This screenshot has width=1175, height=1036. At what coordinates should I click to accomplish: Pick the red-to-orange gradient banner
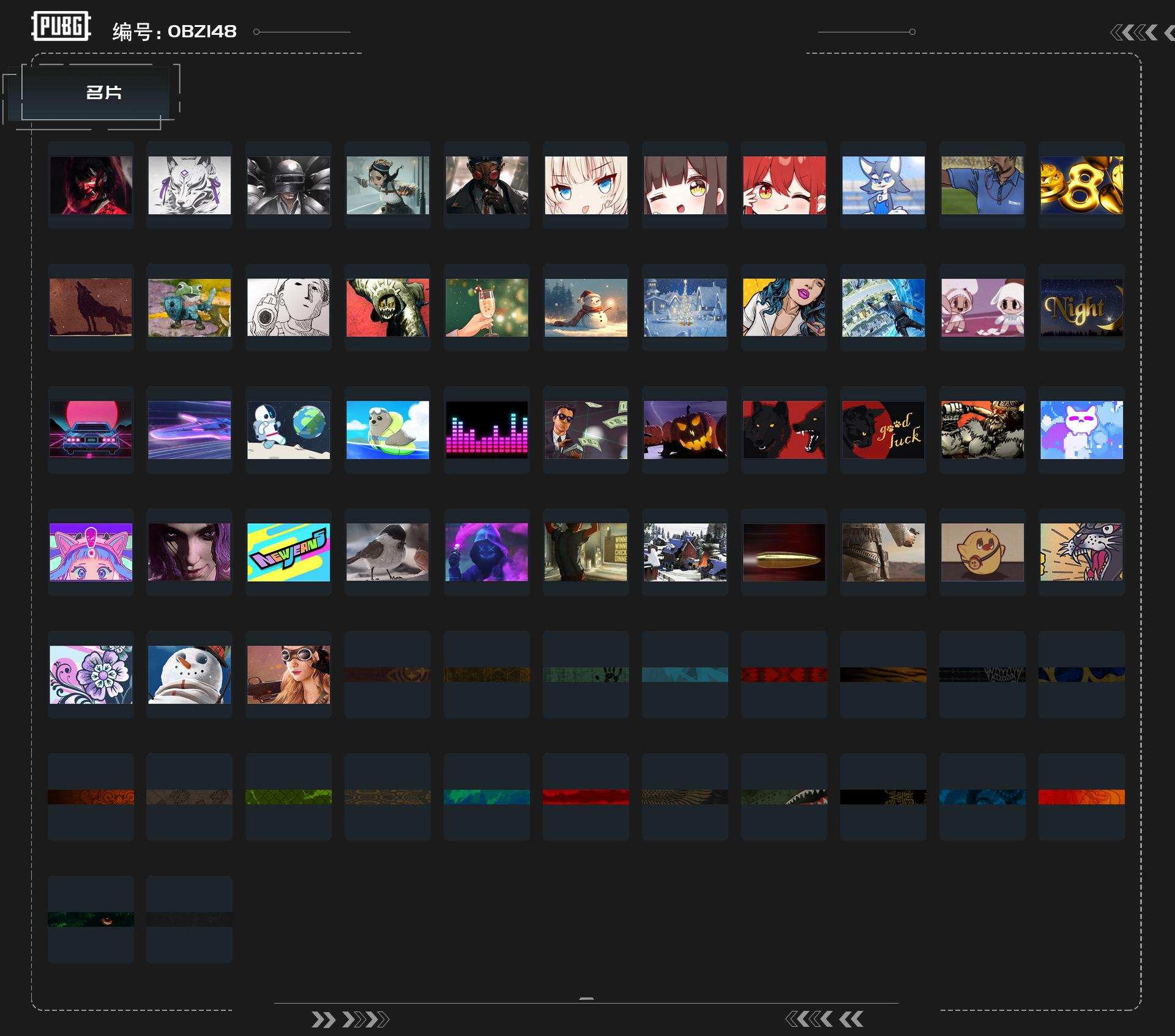click(1082, 797)
